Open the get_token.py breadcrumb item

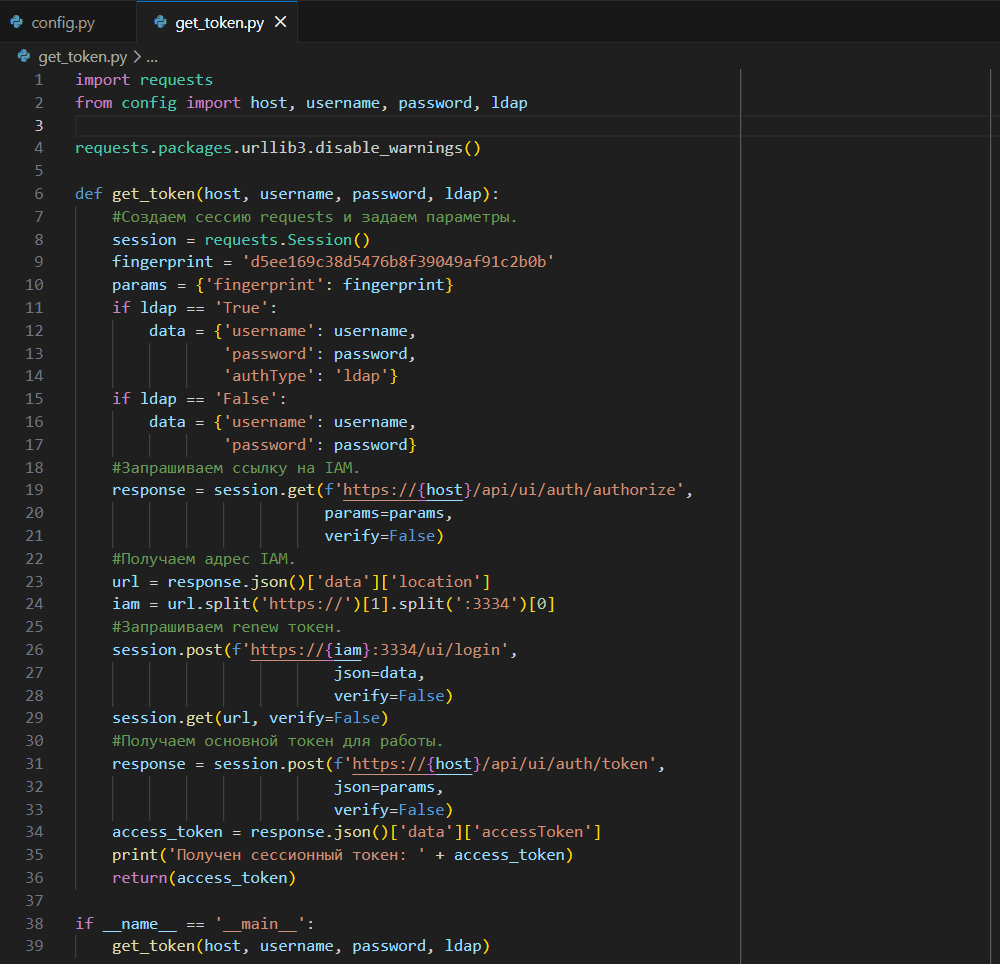[x=82, y=57]
